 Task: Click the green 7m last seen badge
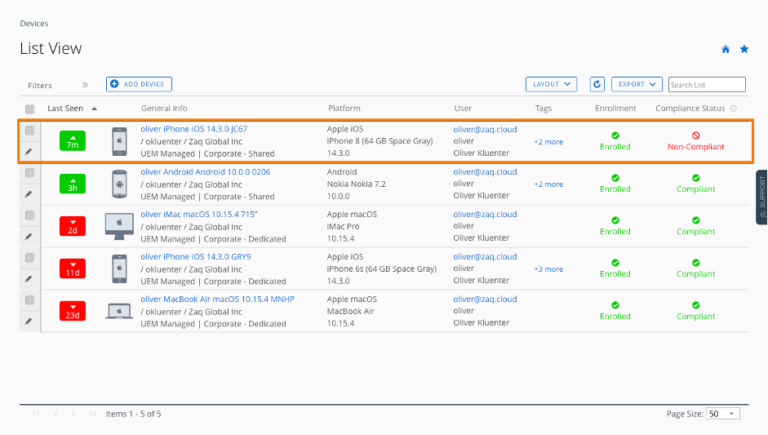(72, 141)
